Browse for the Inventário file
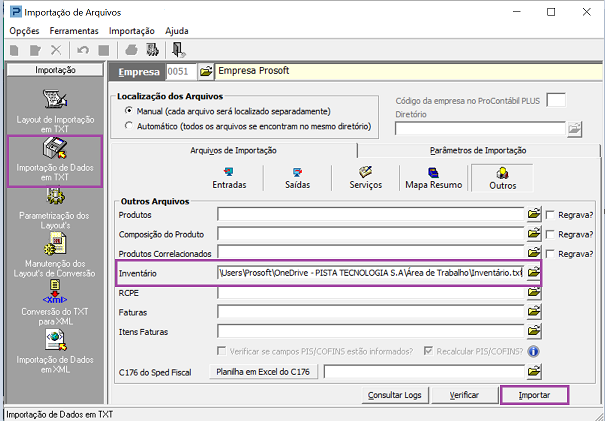 (534, 273)
